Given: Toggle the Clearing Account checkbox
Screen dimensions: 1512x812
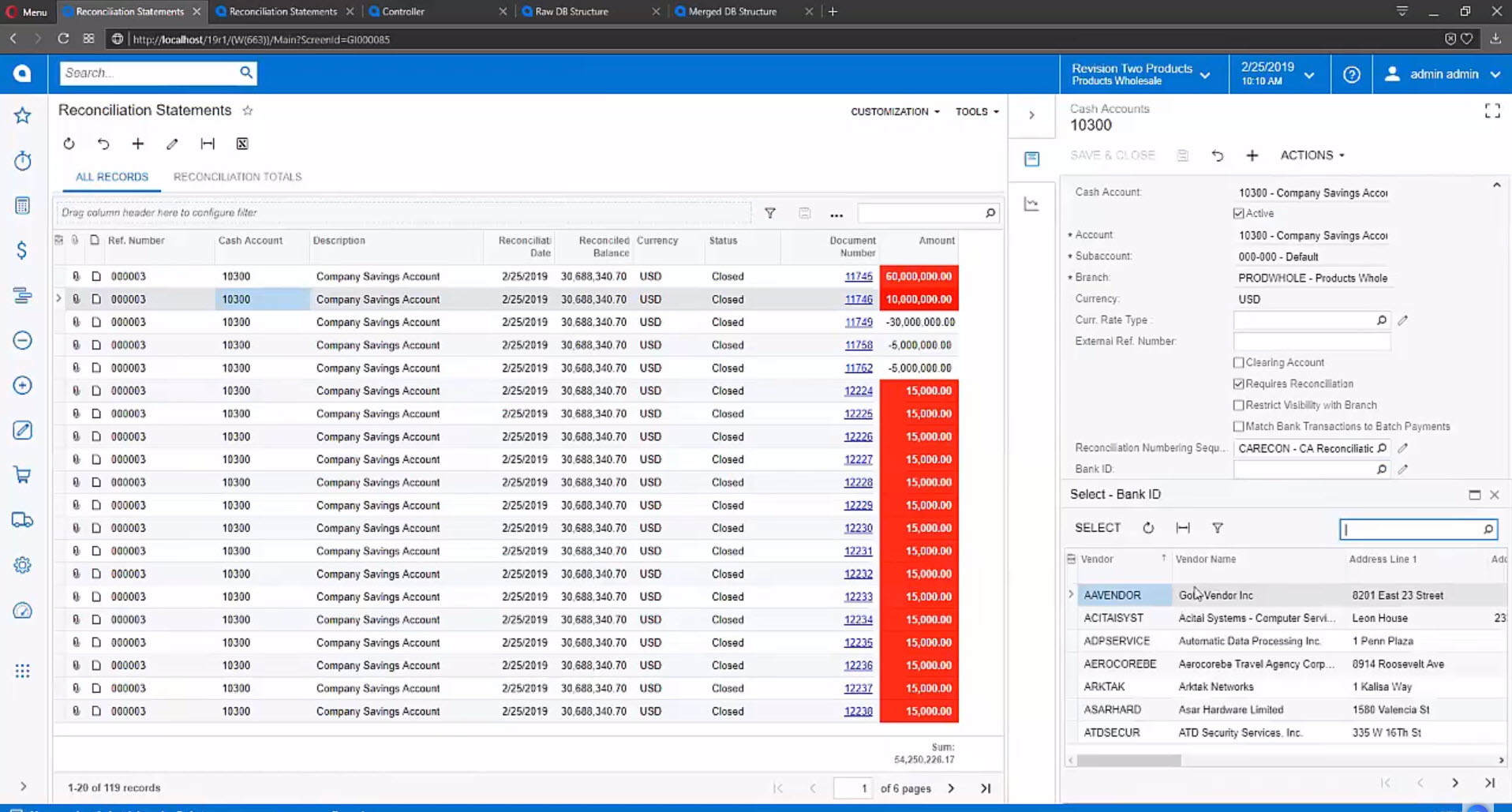Looking at the screenshot, I should click(1238, 362).
